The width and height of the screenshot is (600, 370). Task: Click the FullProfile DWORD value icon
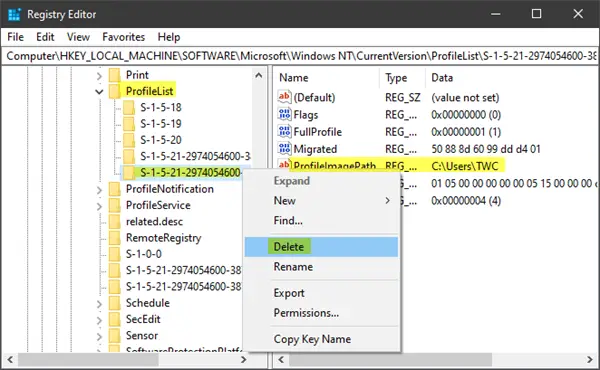pyautogui.click(x=284, y=132)
